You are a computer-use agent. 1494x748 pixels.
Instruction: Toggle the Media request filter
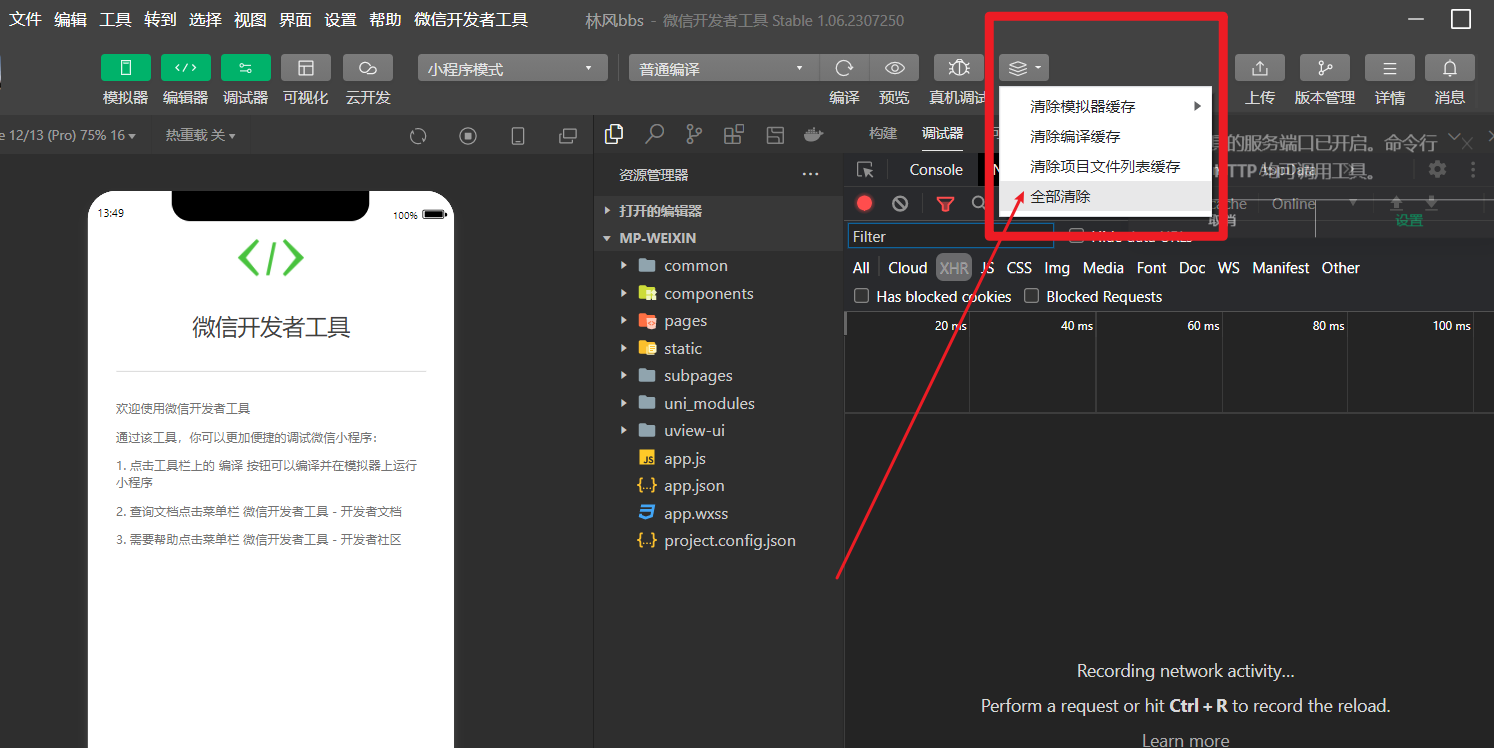click(x=1103, y=268)
